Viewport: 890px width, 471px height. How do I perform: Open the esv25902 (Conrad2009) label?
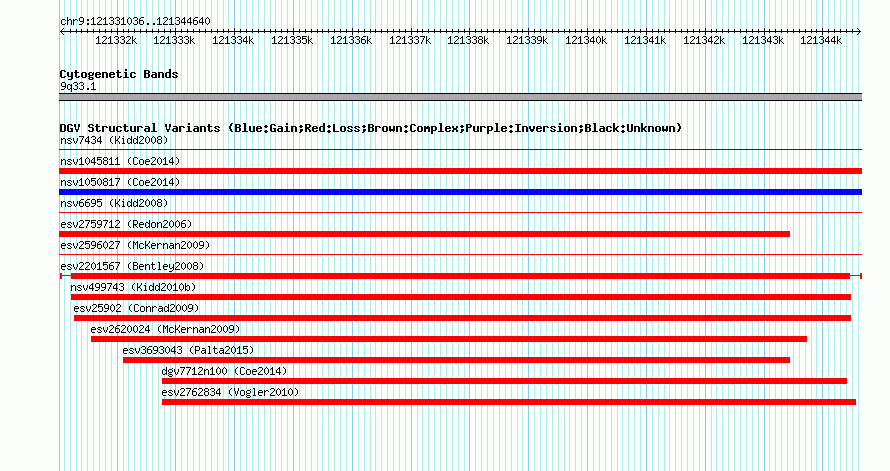[x=136, y=308]
